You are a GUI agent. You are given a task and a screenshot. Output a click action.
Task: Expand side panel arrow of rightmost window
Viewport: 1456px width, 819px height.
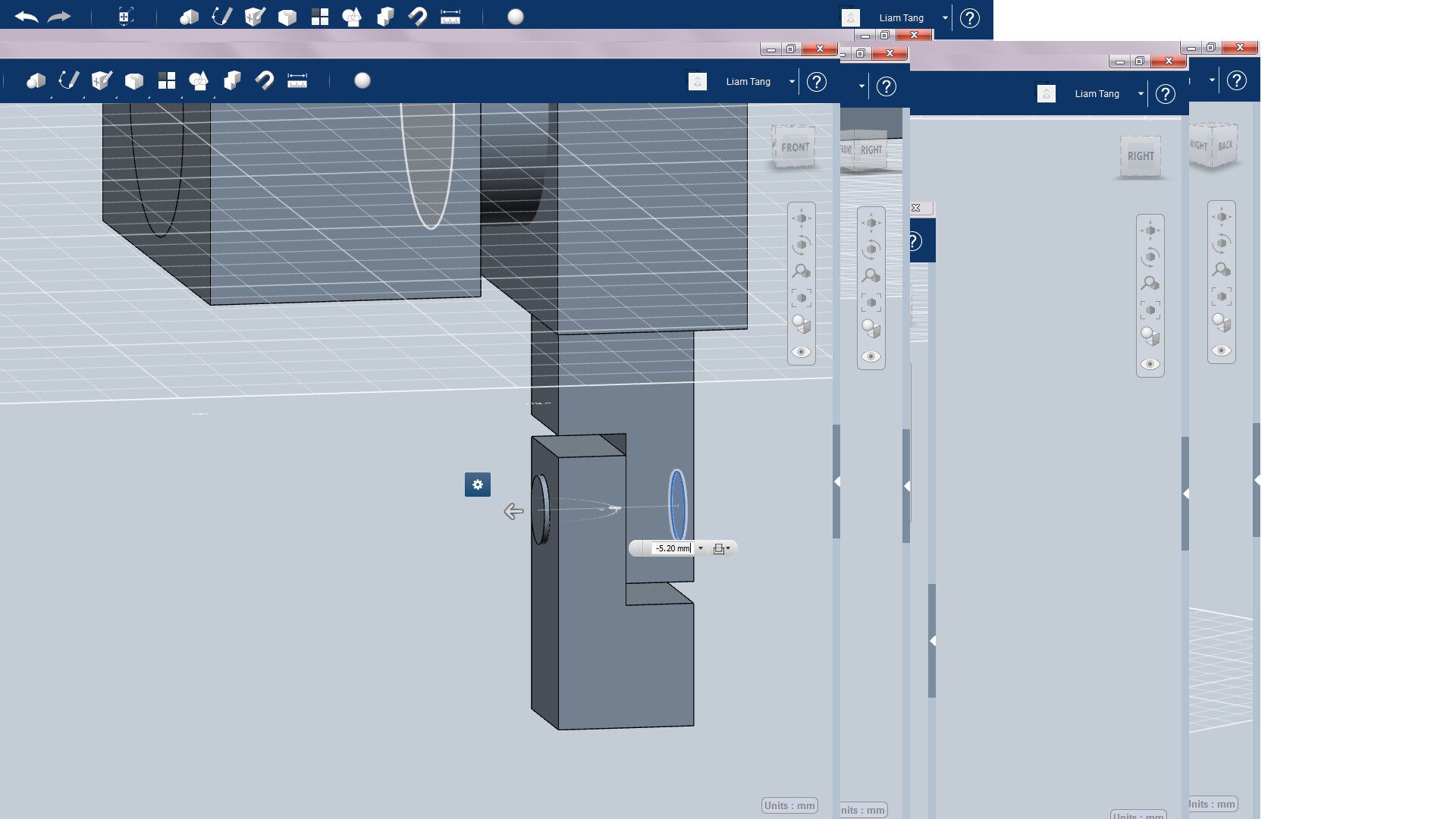tap(1257, 480)
